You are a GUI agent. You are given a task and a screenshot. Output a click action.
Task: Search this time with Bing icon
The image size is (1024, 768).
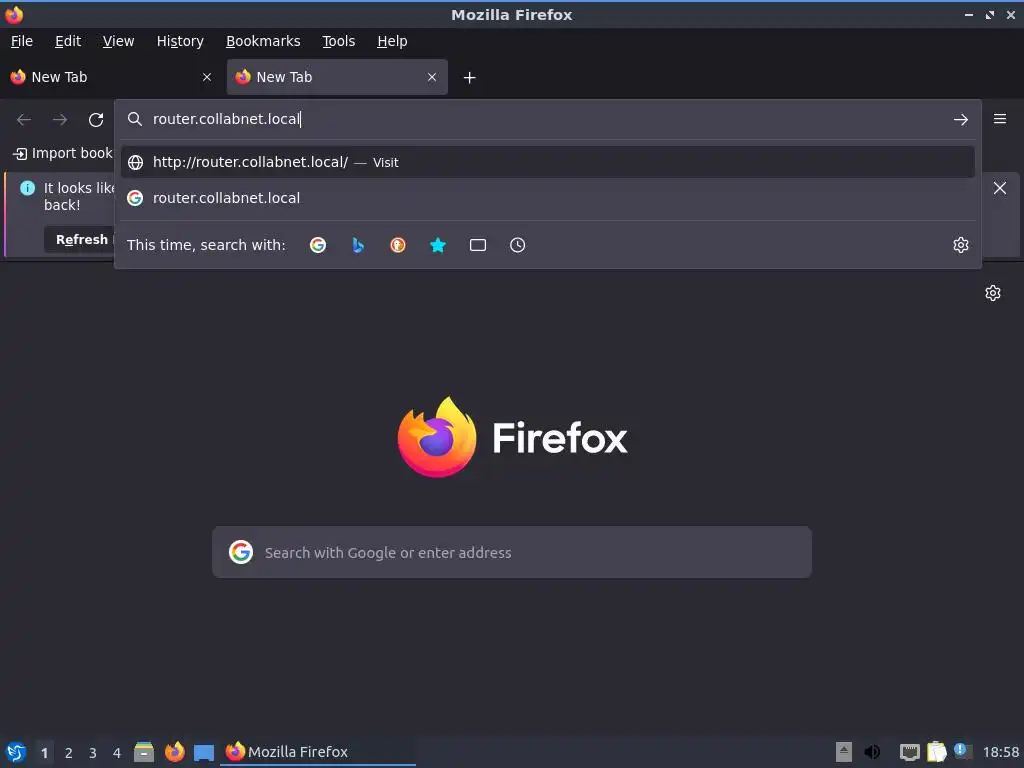click(x=358, y=245)
